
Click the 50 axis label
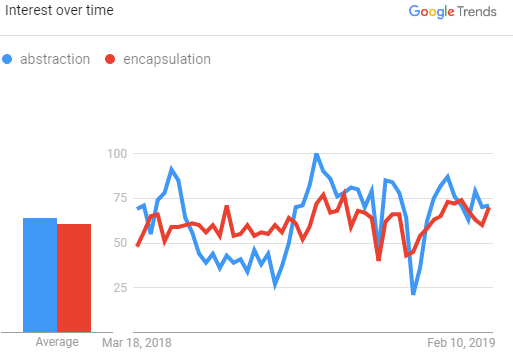click(x=120, y=243)
